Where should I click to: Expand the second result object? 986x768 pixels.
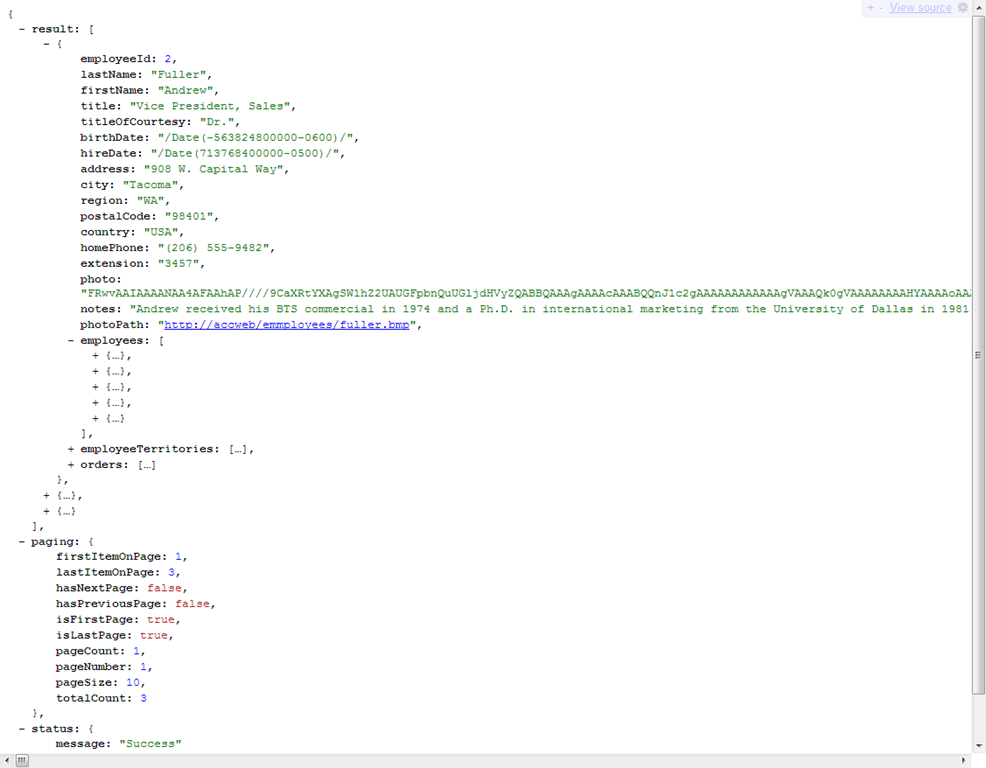coord(45,495)
